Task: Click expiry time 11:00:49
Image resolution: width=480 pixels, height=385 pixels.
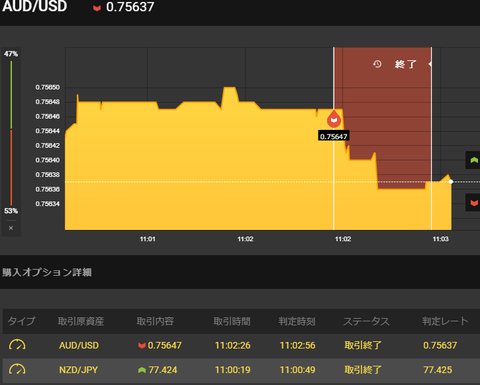Action: point(297,370)
